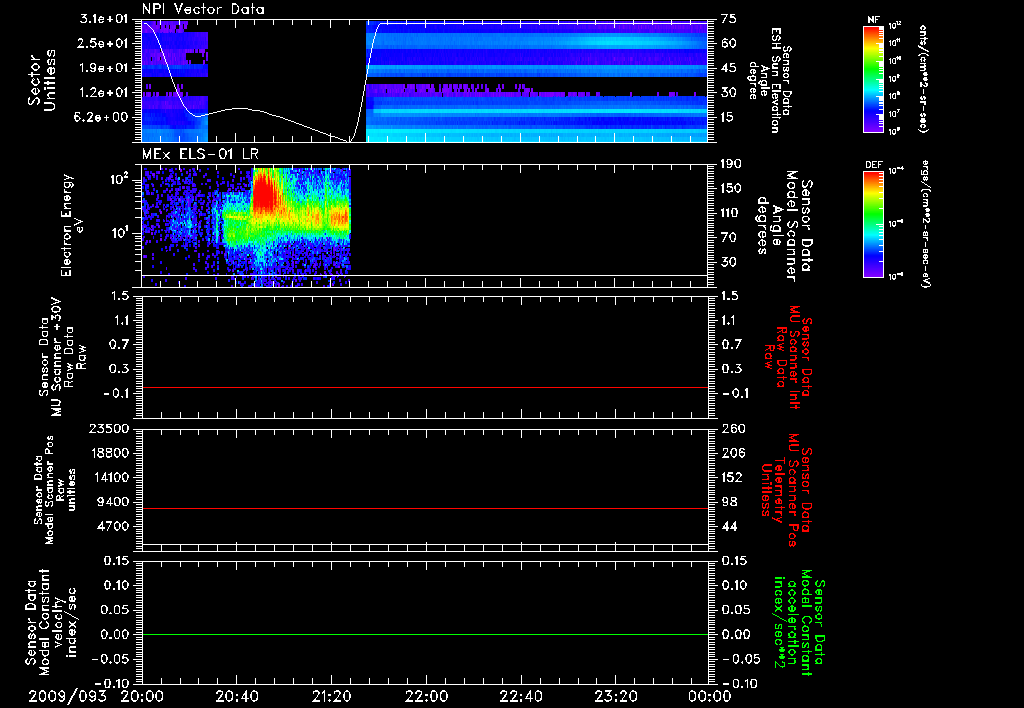Click the "Sector Unitless" axis label
The width and height of the screenshot is (1024, 708).
point(42,80)
